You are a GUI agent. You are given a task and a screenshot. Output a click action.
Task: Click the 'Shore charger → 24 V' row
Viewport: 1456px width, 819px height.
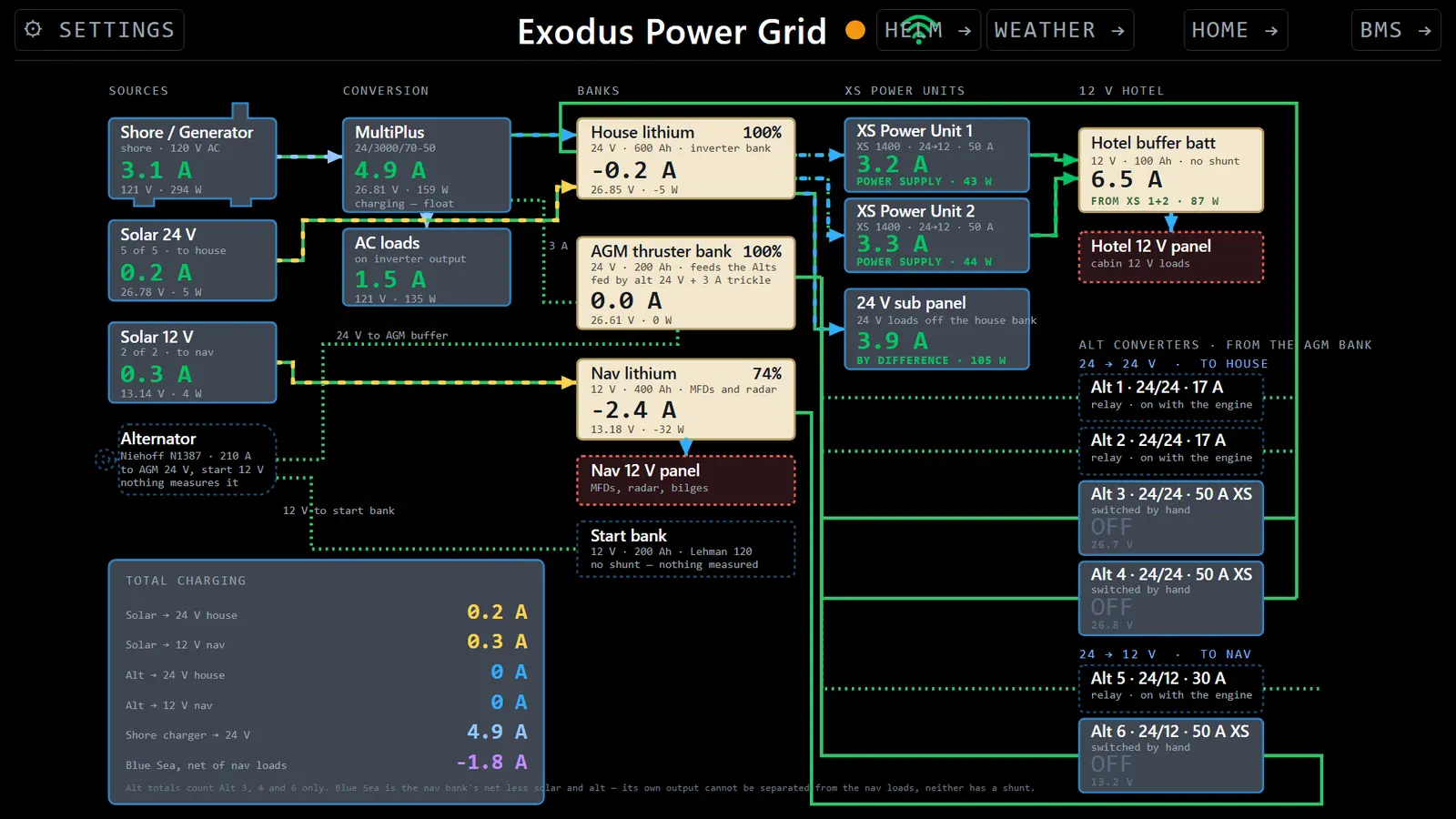(326, 733)
